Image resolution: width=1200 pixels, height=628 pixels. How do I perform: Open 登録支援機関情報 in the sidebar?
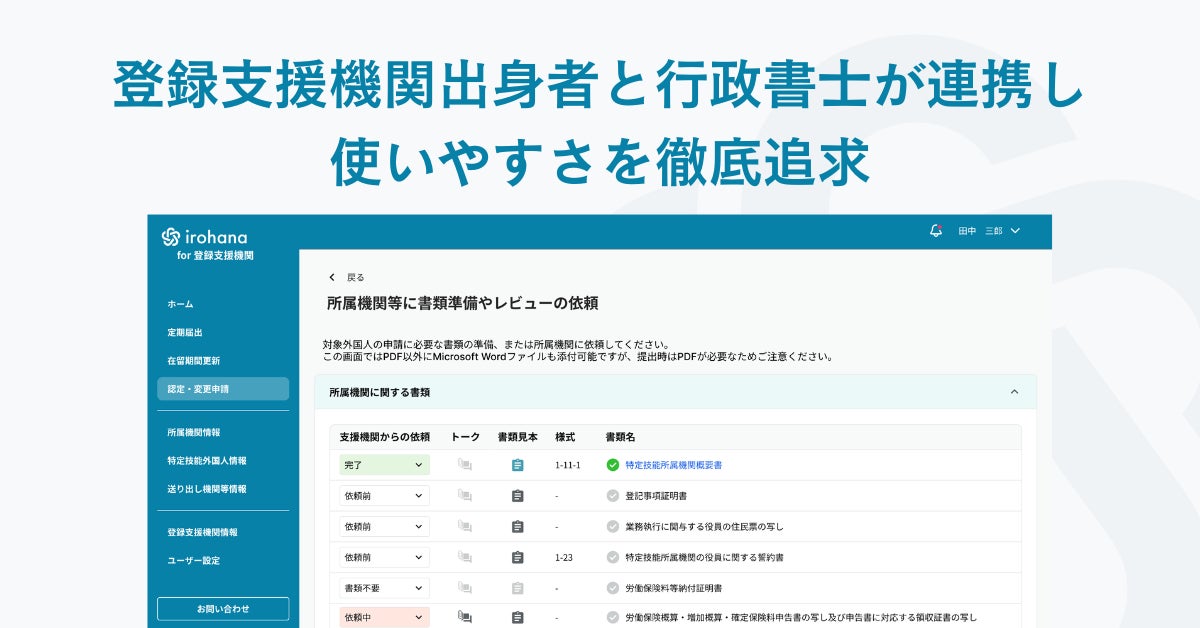coord(202,533)
